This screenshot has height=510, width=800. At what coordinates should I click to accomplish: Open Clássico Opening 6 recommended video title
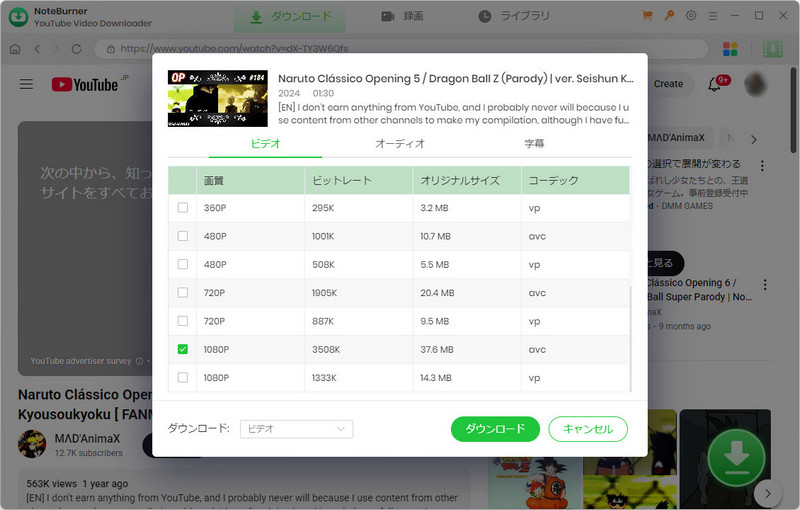click(x=699, y=290)
